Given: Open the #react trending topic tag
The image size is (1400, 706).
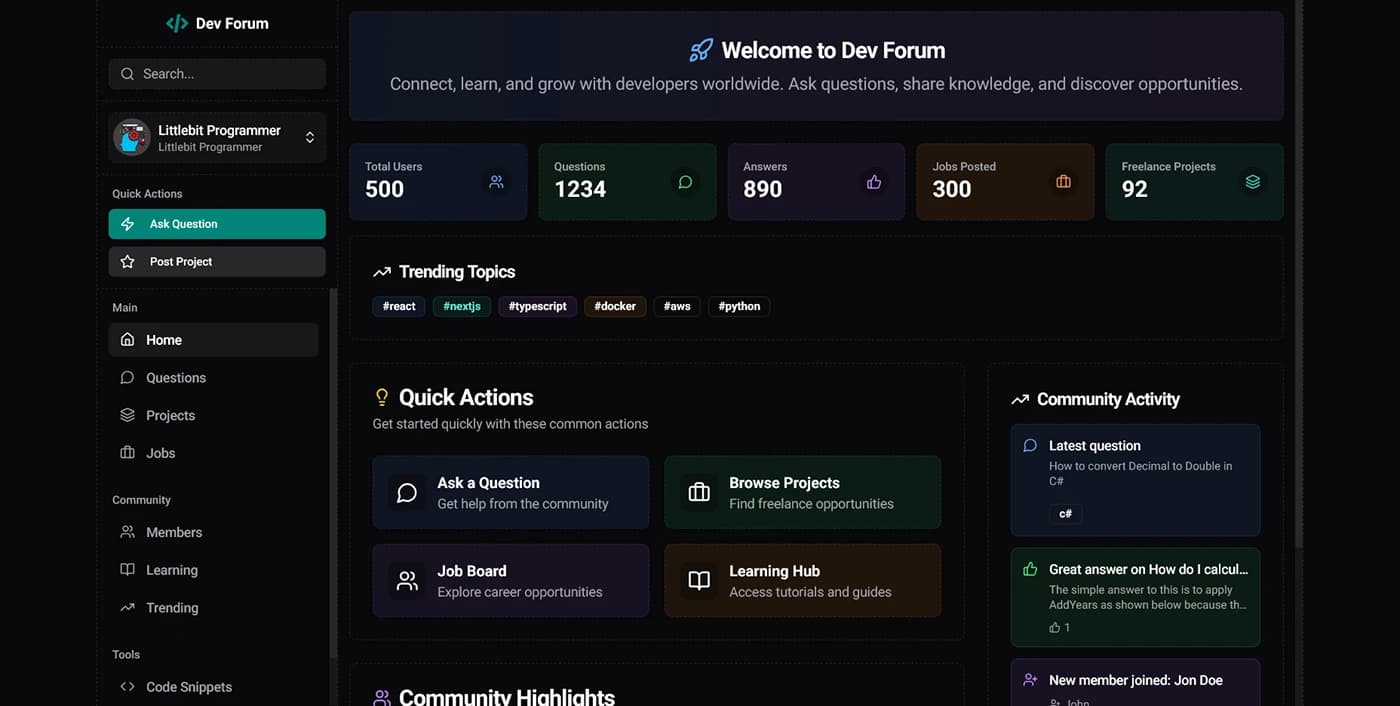Looking at the screenshot, I should (x=398, y=306).
